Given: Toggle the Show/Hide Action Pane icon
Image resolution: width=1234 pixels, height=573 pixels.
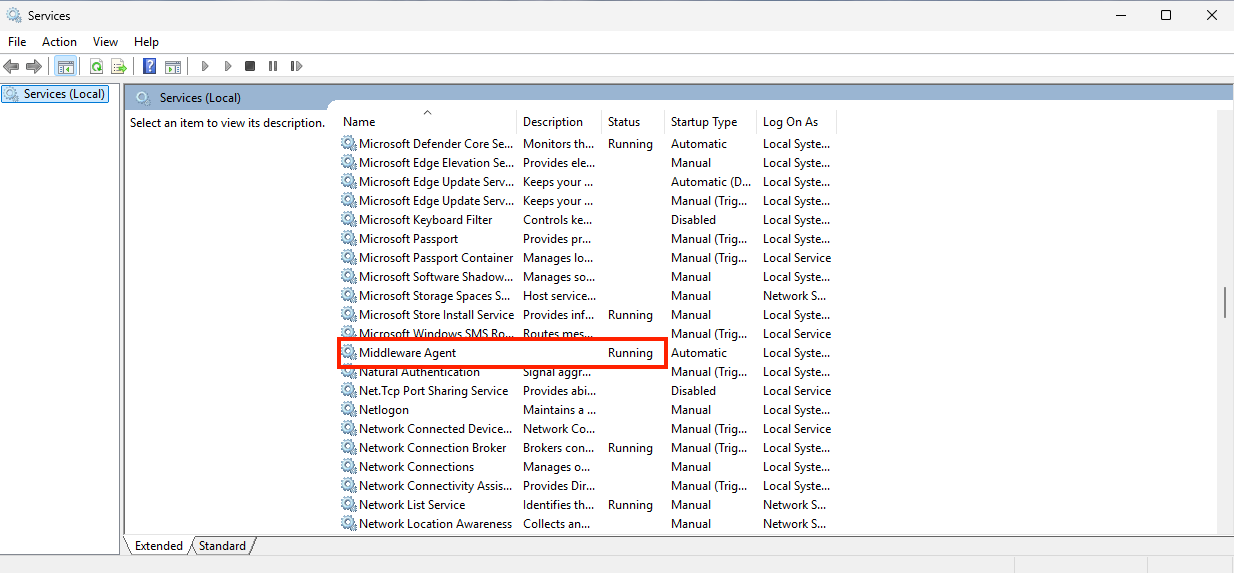Looking at the screenshot, I should pyautogui.click(x=173, y=66).
